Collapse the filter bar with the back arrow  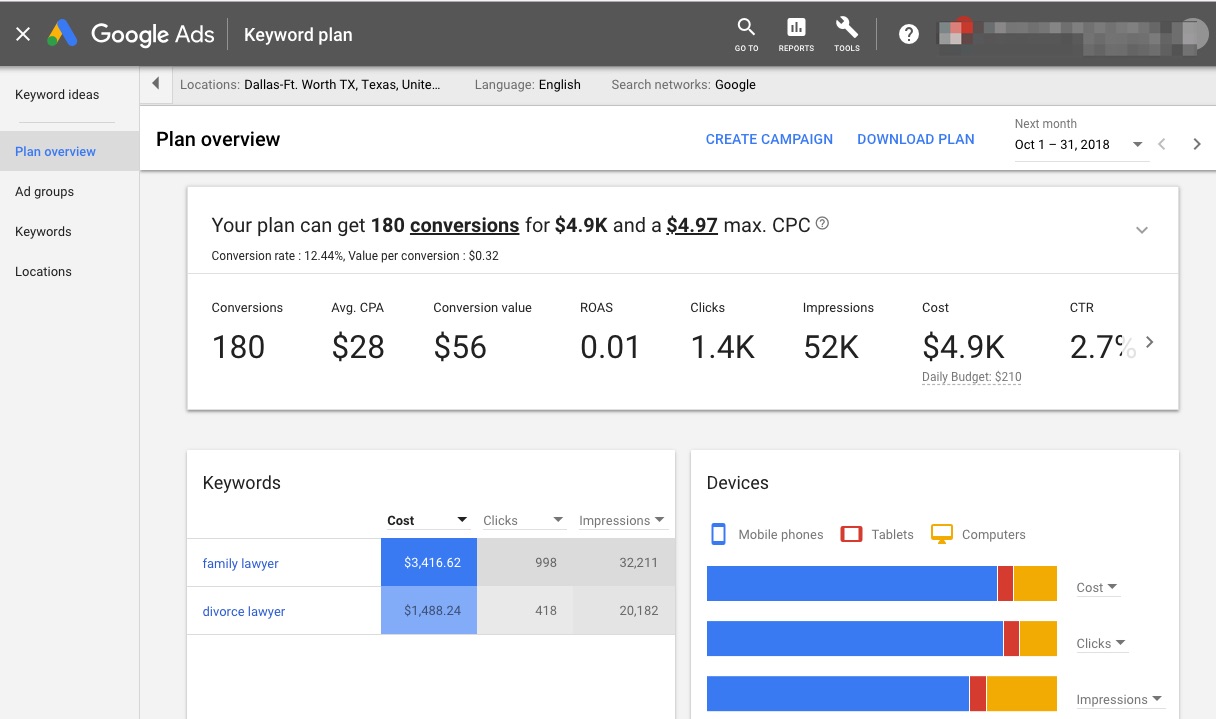click(155, 84)
